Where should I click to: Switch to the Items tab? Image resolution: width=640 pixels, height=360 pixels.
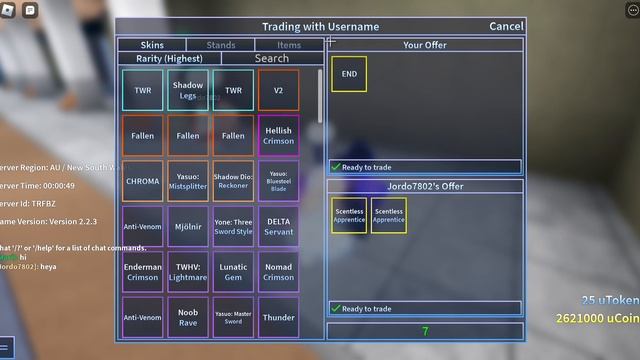point(289,45)
